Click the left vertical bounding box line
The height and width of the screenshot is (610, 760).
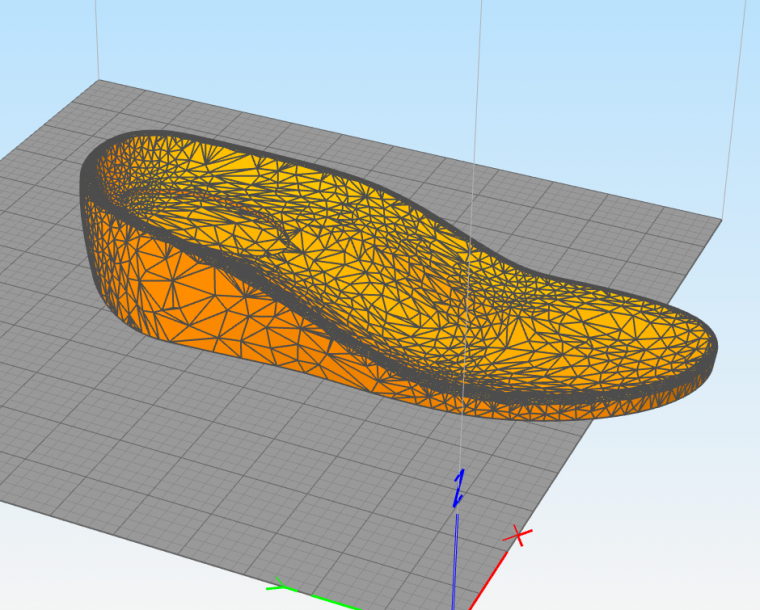[x=98, y=40]
